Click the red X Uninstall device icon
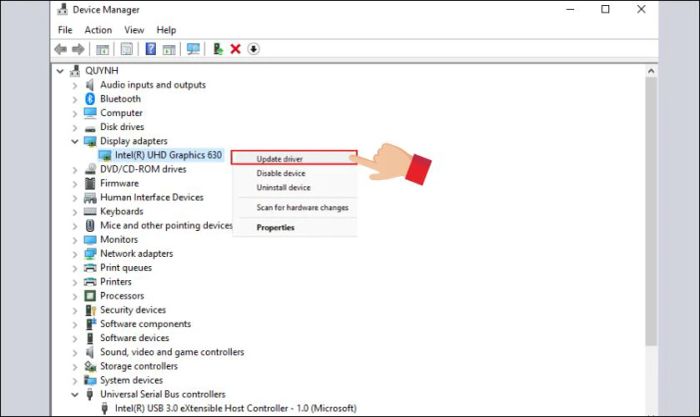 tap(235, 49)
